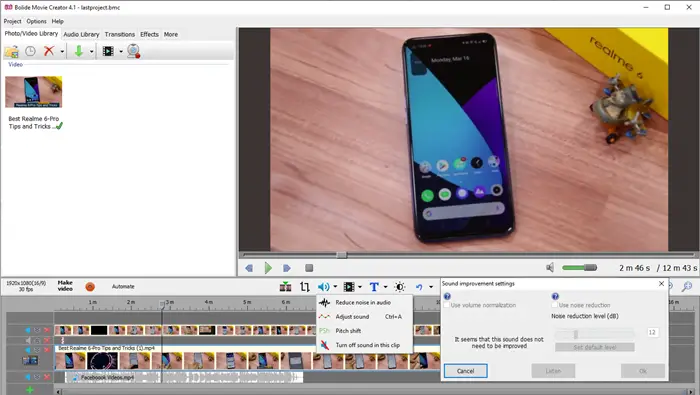The image size is (700, 395).
Task: Click the green down arrow add-to-timeline icon
Action: [79, 51]
